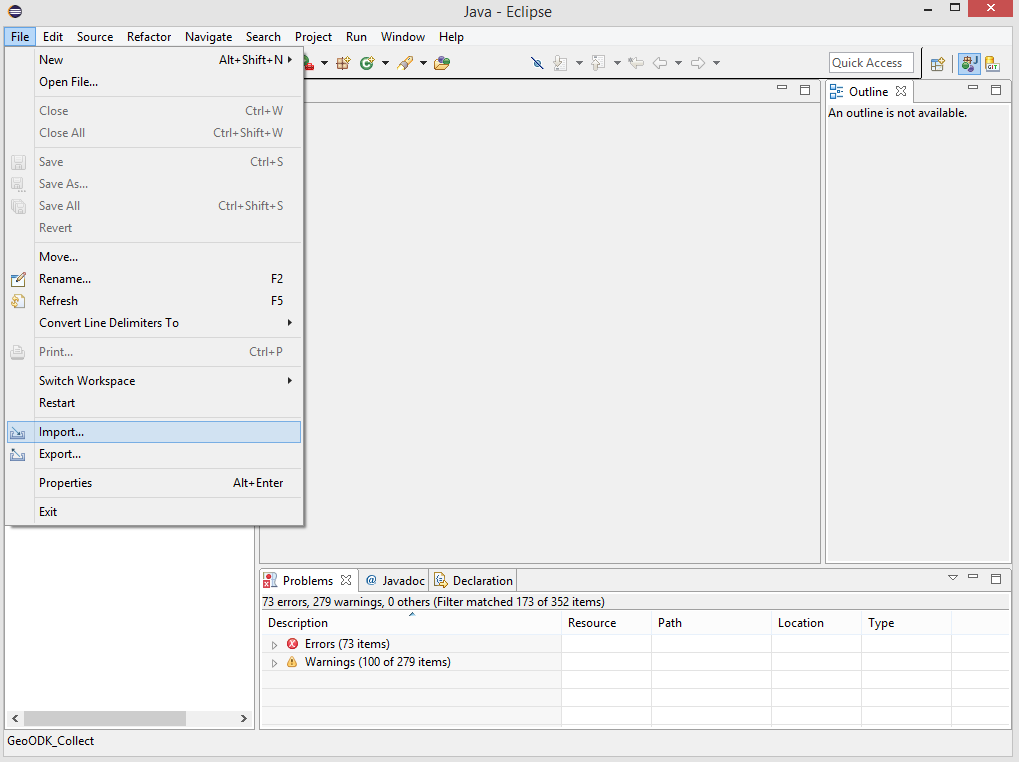Image resolution: width=1019 pixels, height=762 pixels.
Task: Minimize the editor area
Action: [782, 88]
